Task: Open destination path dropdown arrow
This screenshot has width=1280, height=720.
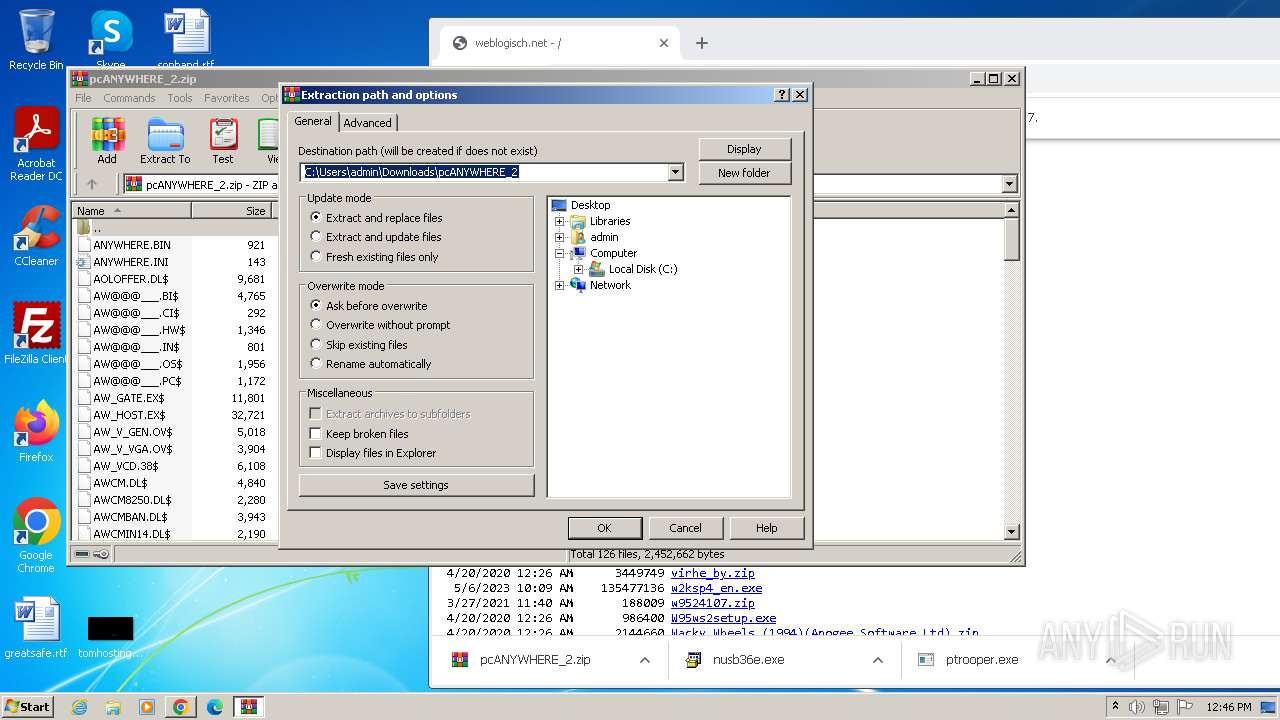Action: click(x=676, y=172)
